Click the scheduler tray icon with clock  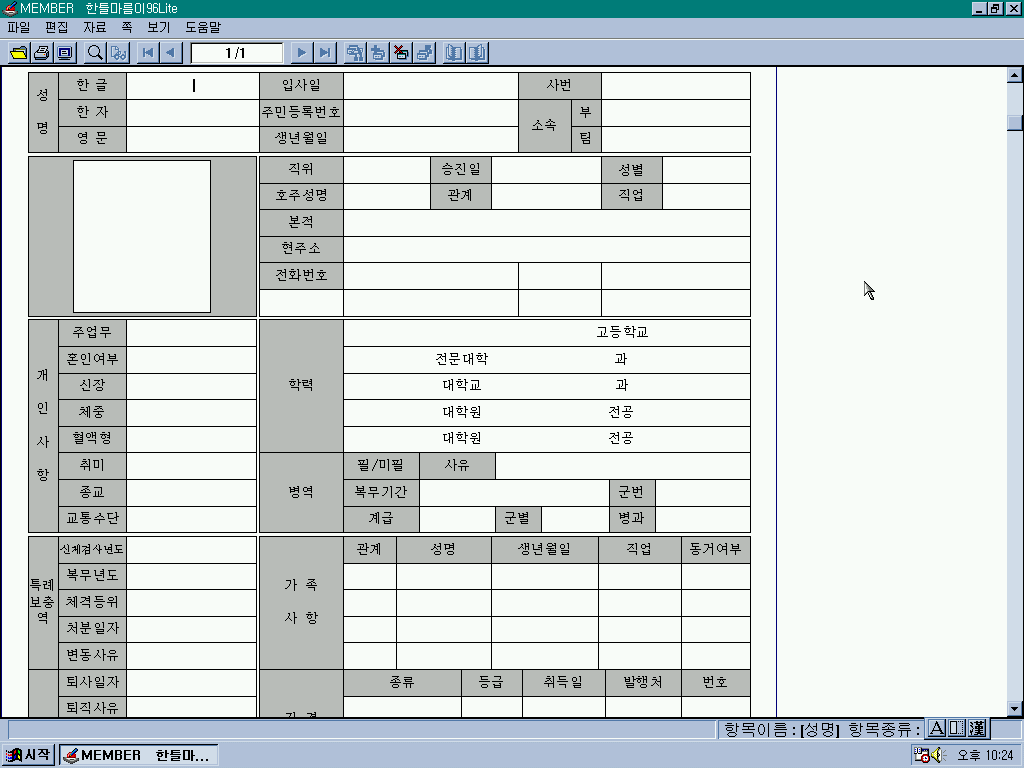(x=921, y=755)
